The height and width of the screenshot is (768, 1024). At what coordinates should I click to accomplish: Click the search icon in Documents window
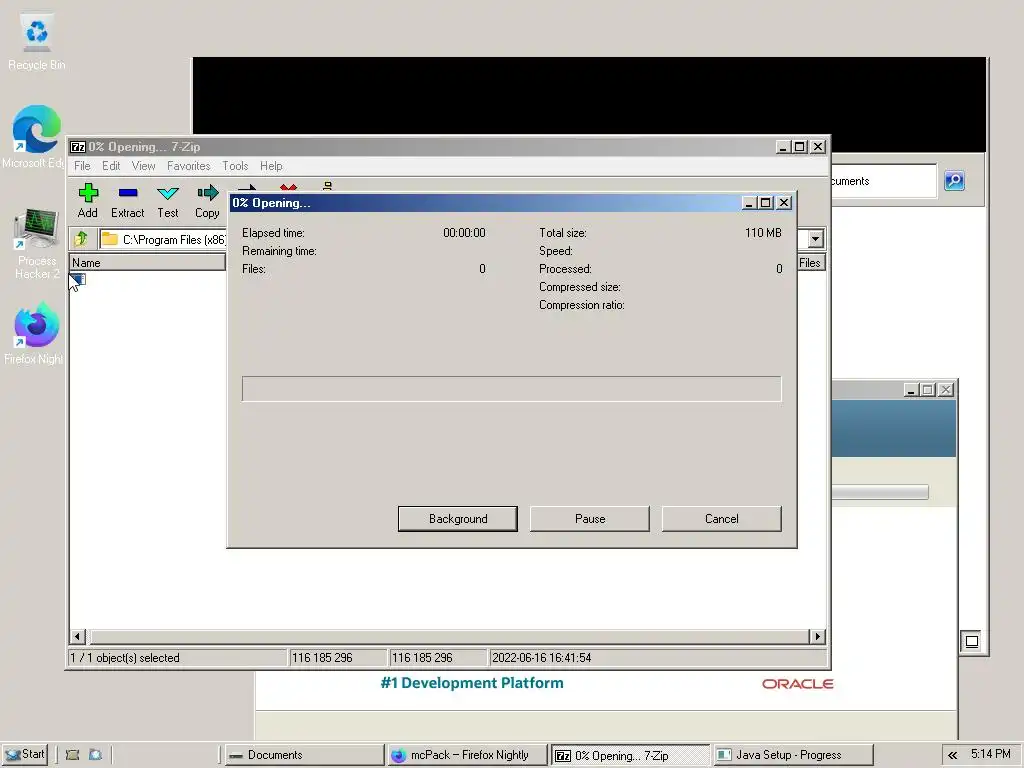954,181
